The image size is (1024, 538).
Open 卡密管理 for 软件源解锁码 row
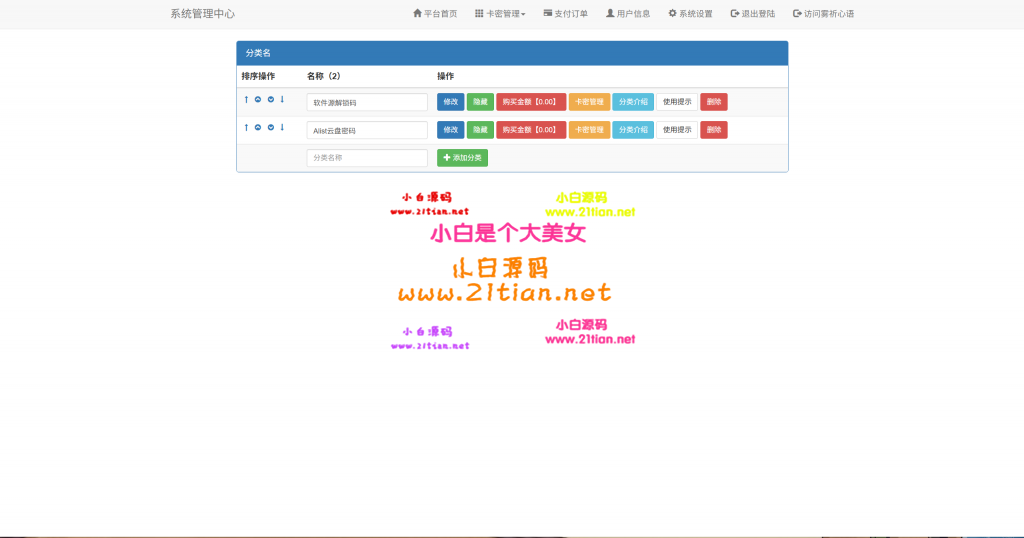pos(589,102)
